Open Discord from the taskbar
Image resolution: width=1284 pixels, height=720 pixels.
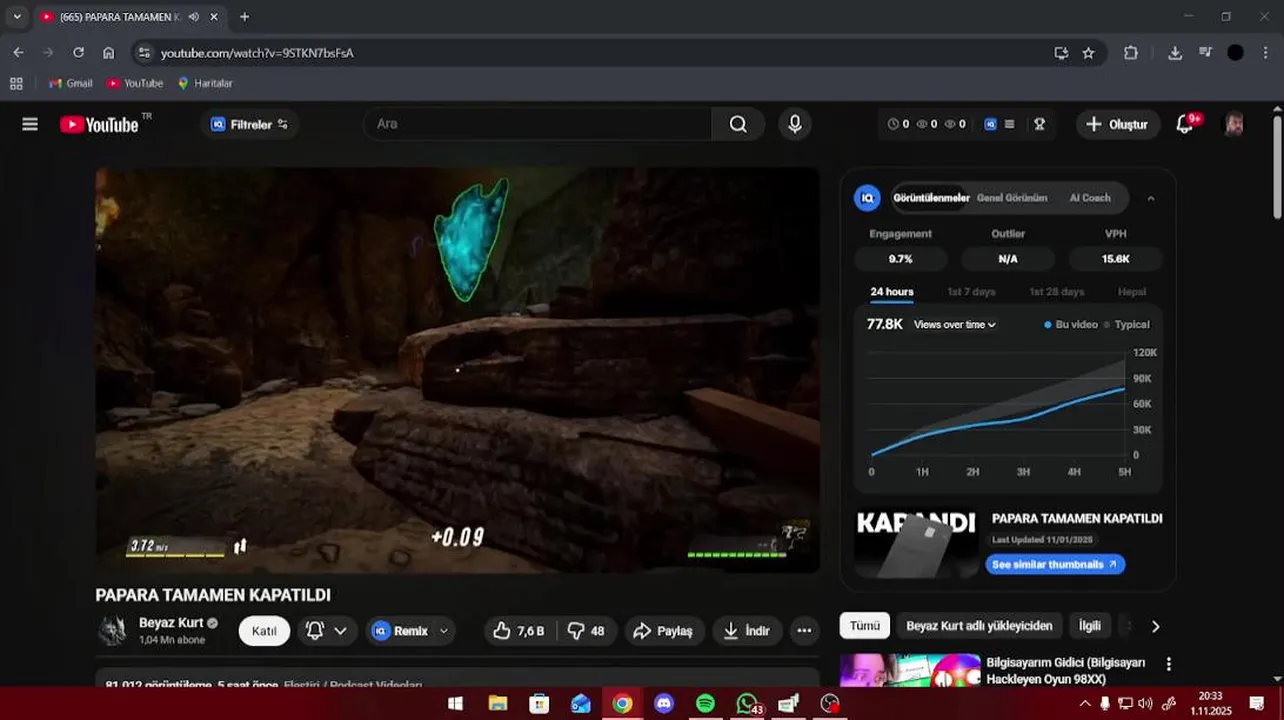pyautogui.click(x=664, y=704)
